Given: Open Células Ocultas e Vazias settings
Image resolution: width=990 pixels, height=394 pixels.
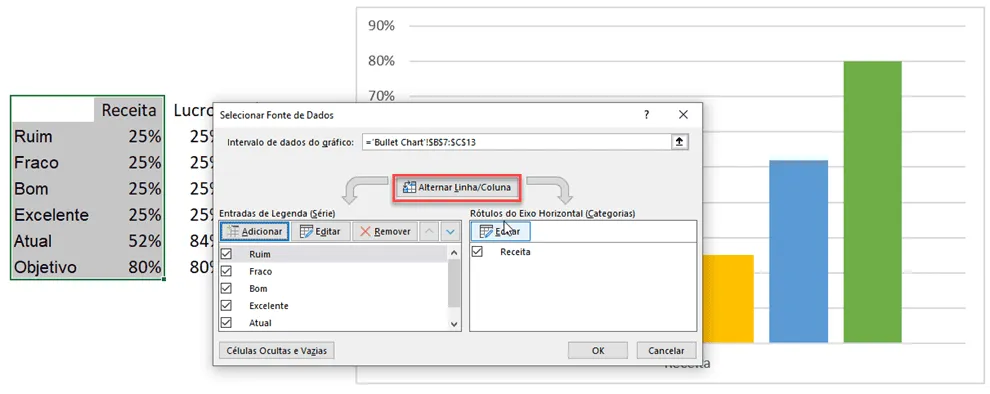Looking at the screenshot, I should point(277,350).
